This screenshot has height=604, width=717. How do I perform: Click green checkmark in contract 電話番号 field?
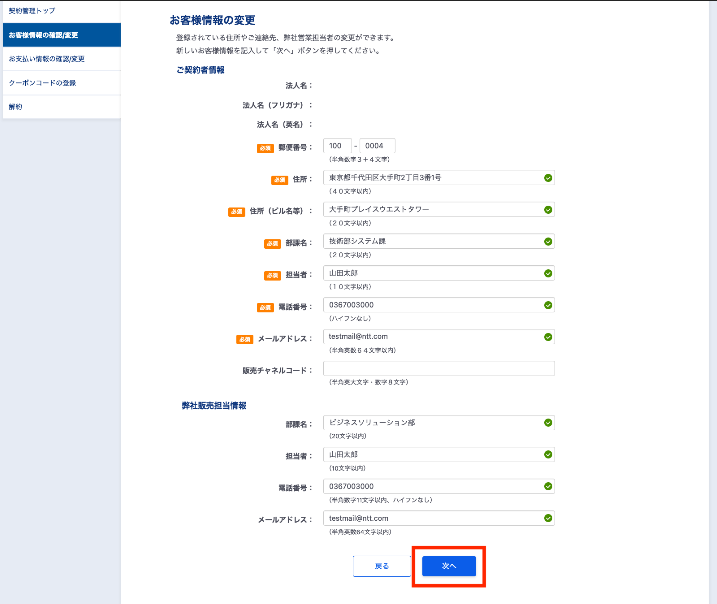click(548, 305)
